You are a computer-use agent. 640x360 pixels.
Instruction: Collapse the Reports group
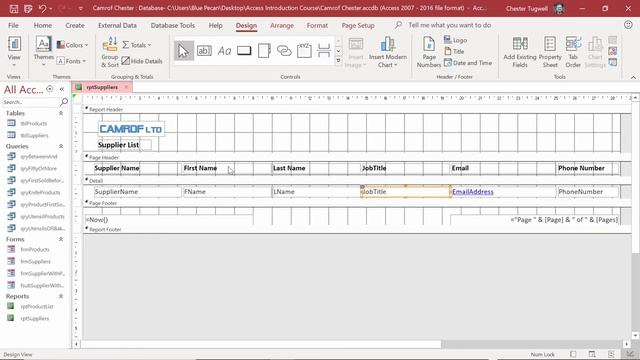tap(61, 296)
